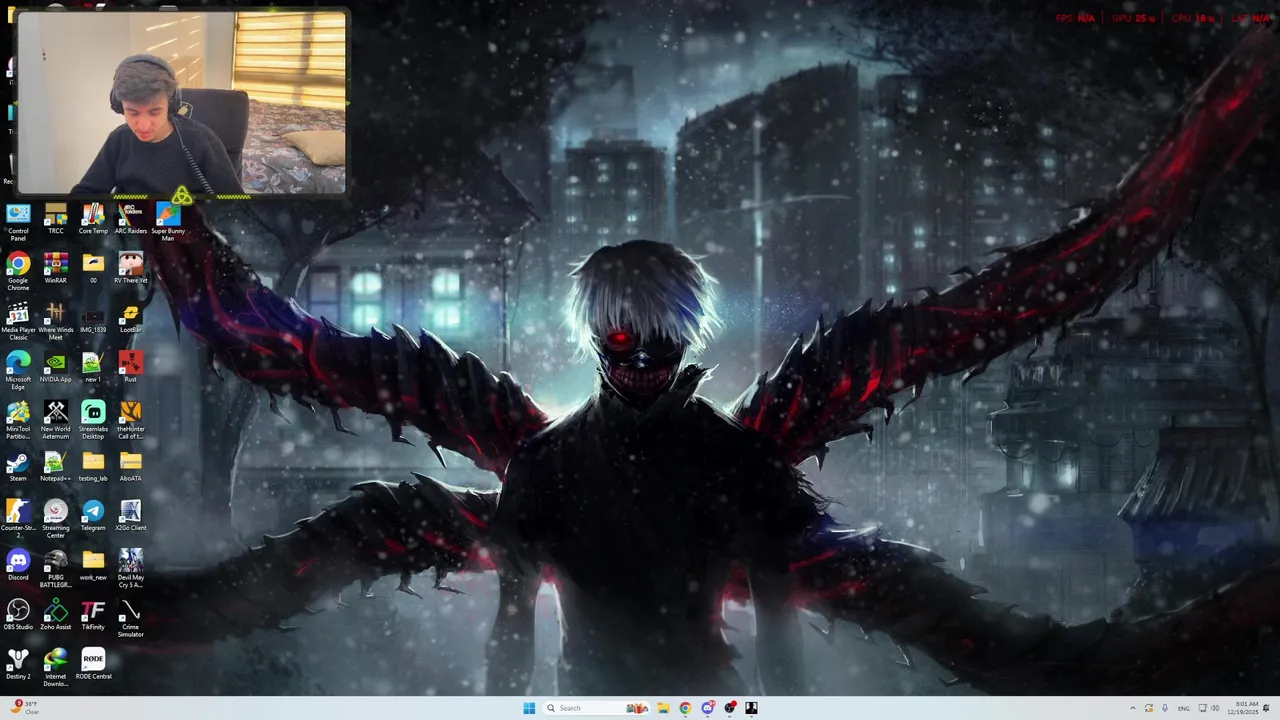
Task: Click the sync tray icon
Action: (x=1149, y=708)
